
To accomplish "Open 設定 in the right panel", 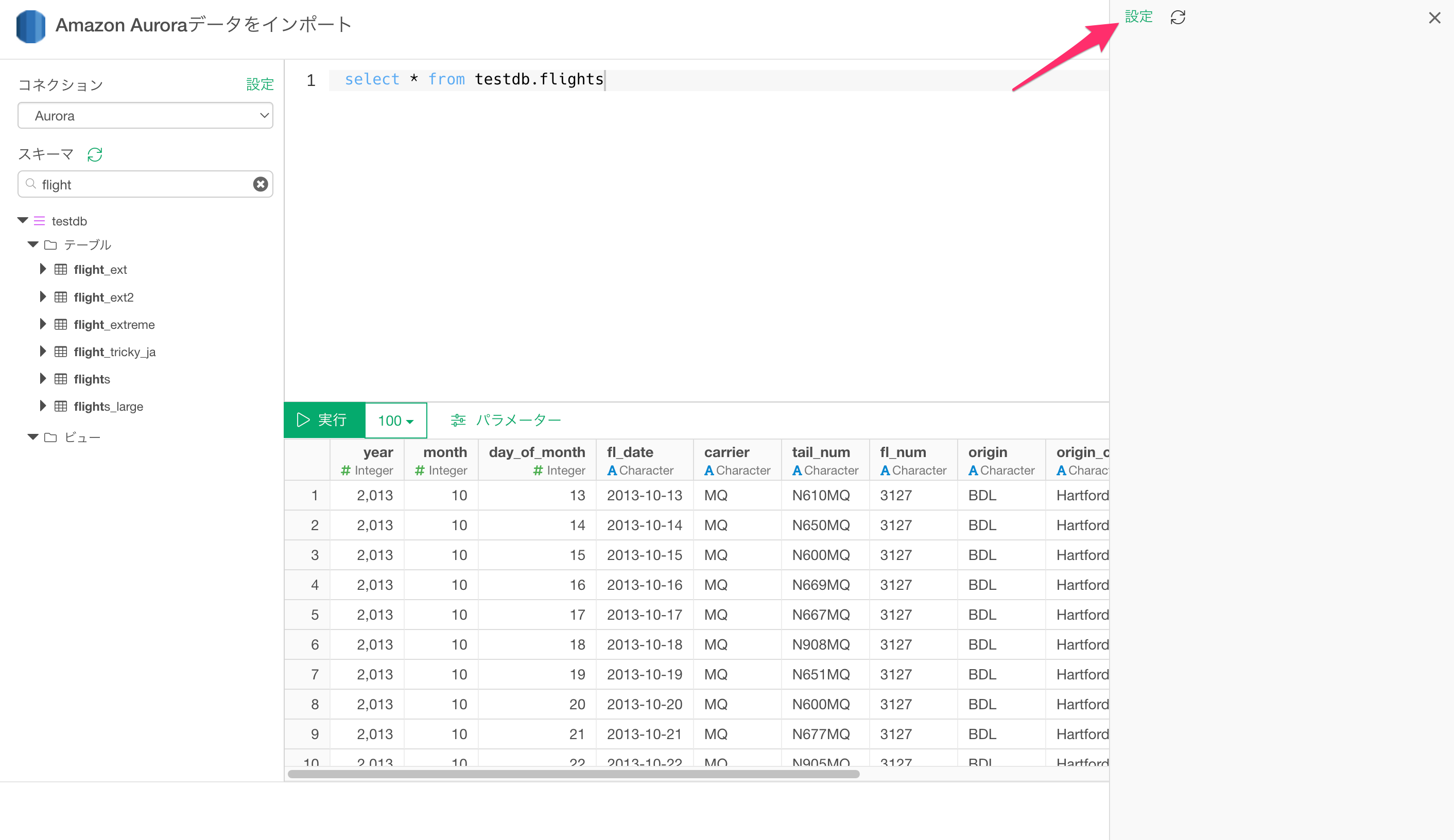I will click(x=1138, y=17).
